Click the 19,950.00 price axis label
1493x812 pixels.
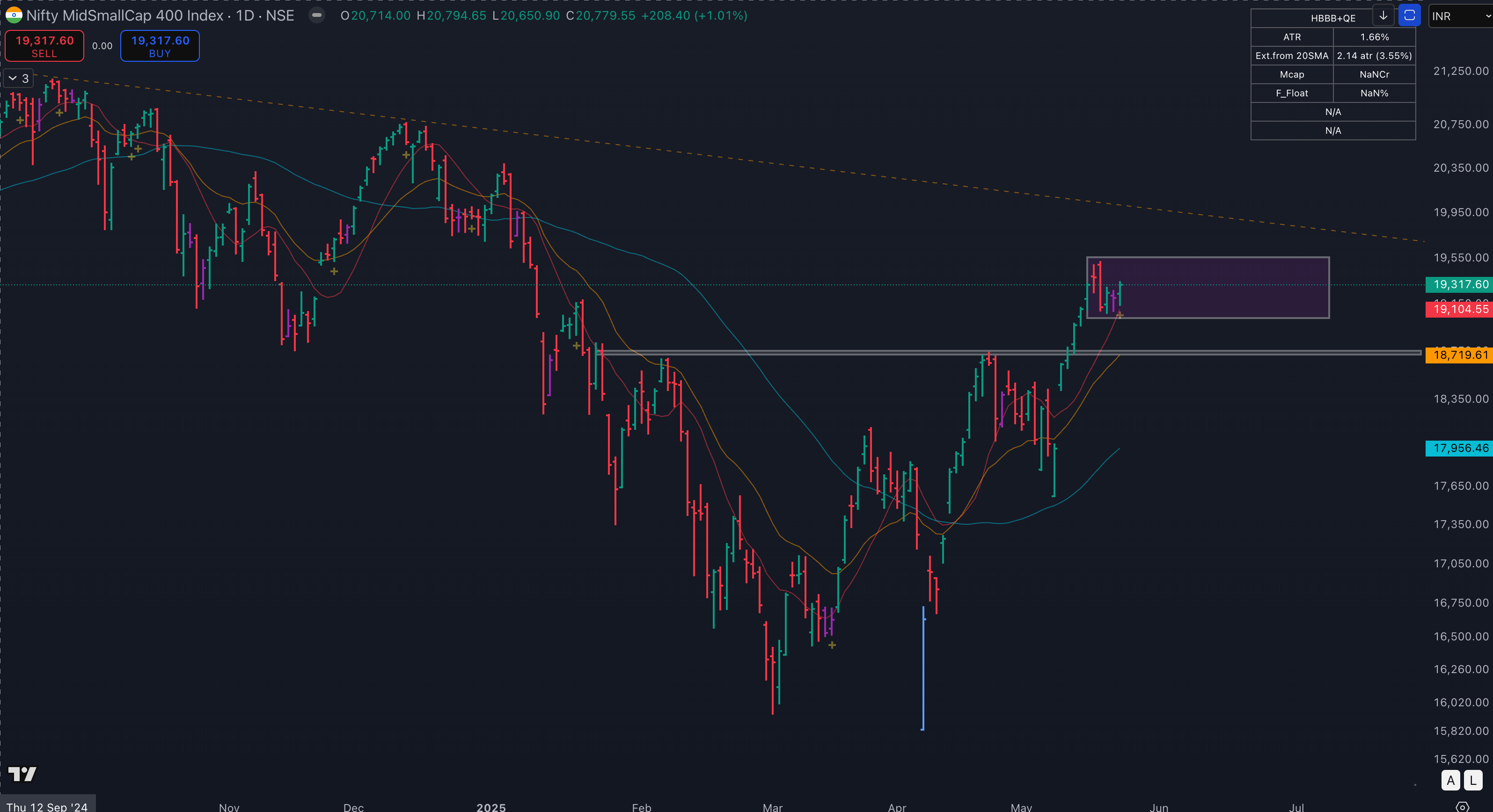tap(1461, 212)
